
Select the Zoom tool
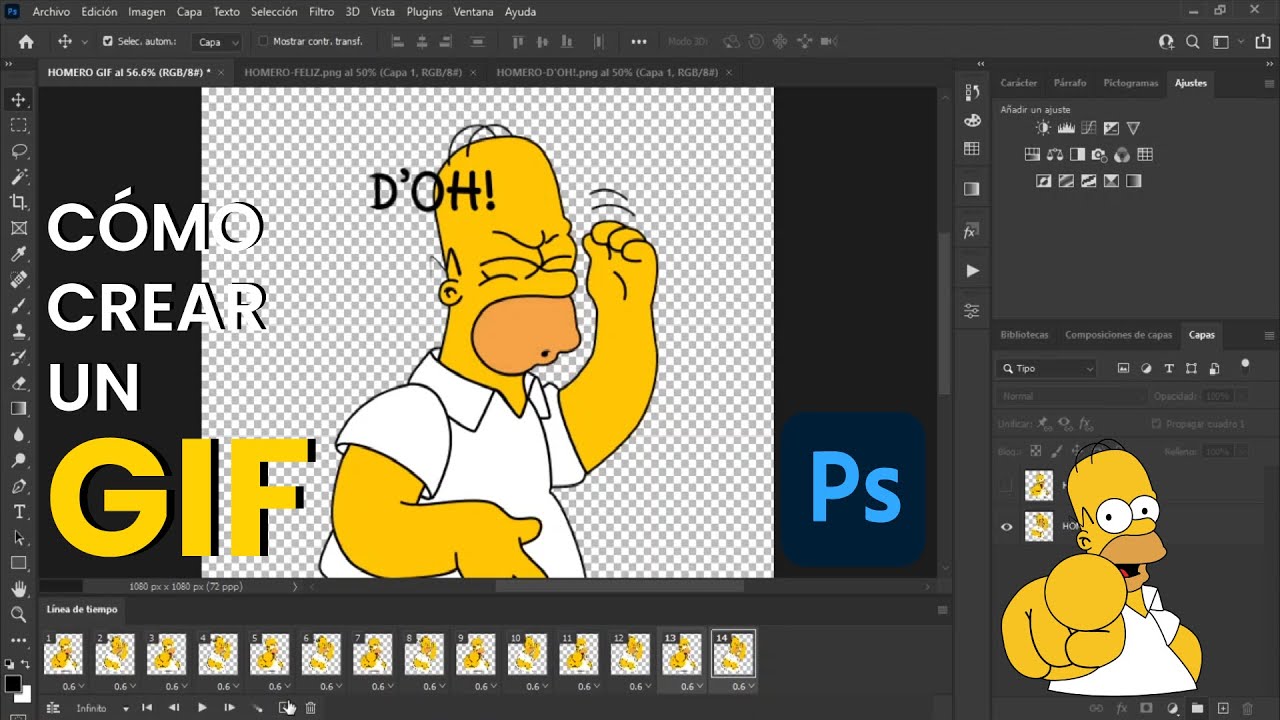[18, 614]
